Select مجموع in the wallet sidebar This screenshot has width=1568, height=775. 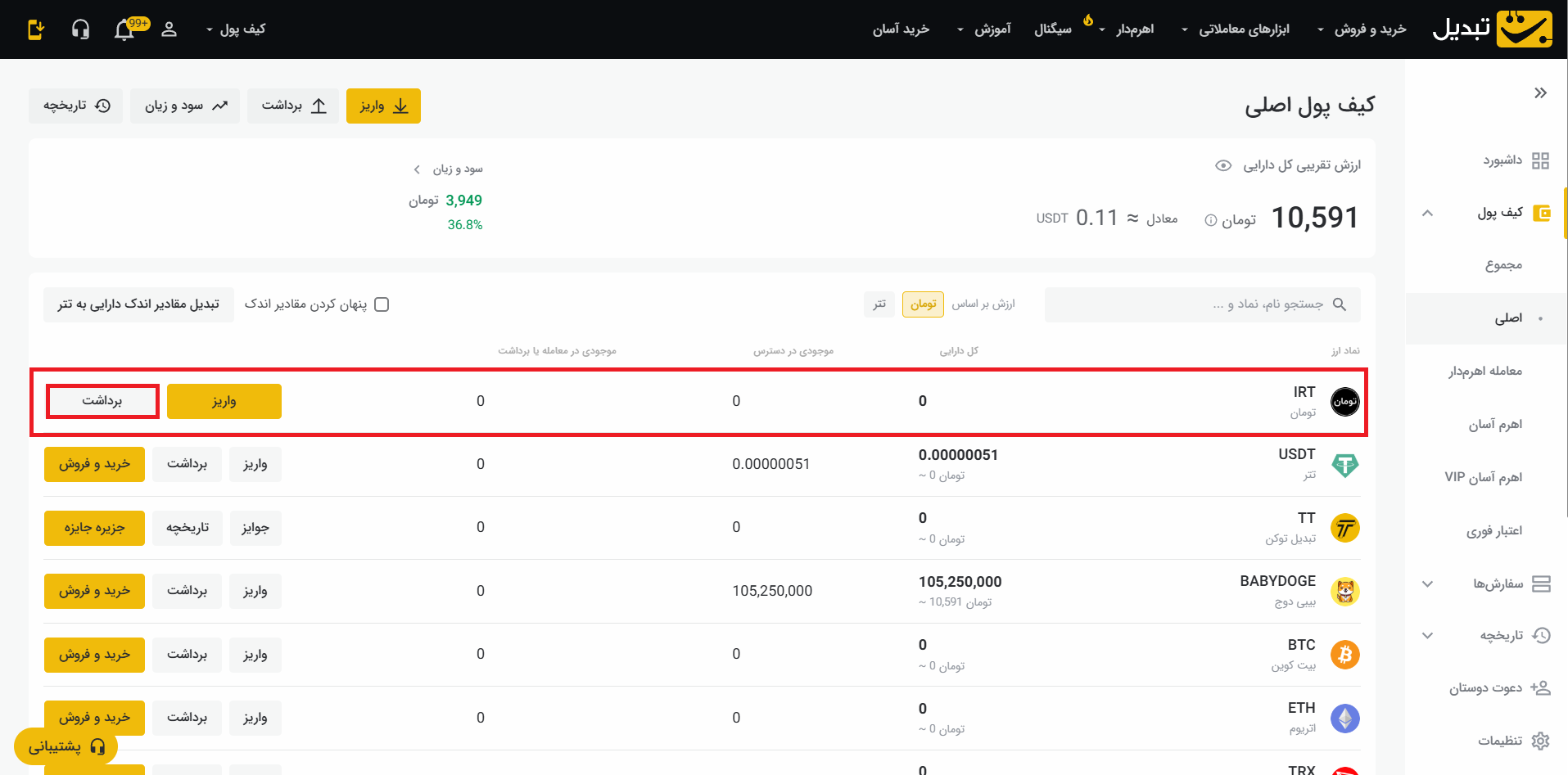coord(1503,265)
